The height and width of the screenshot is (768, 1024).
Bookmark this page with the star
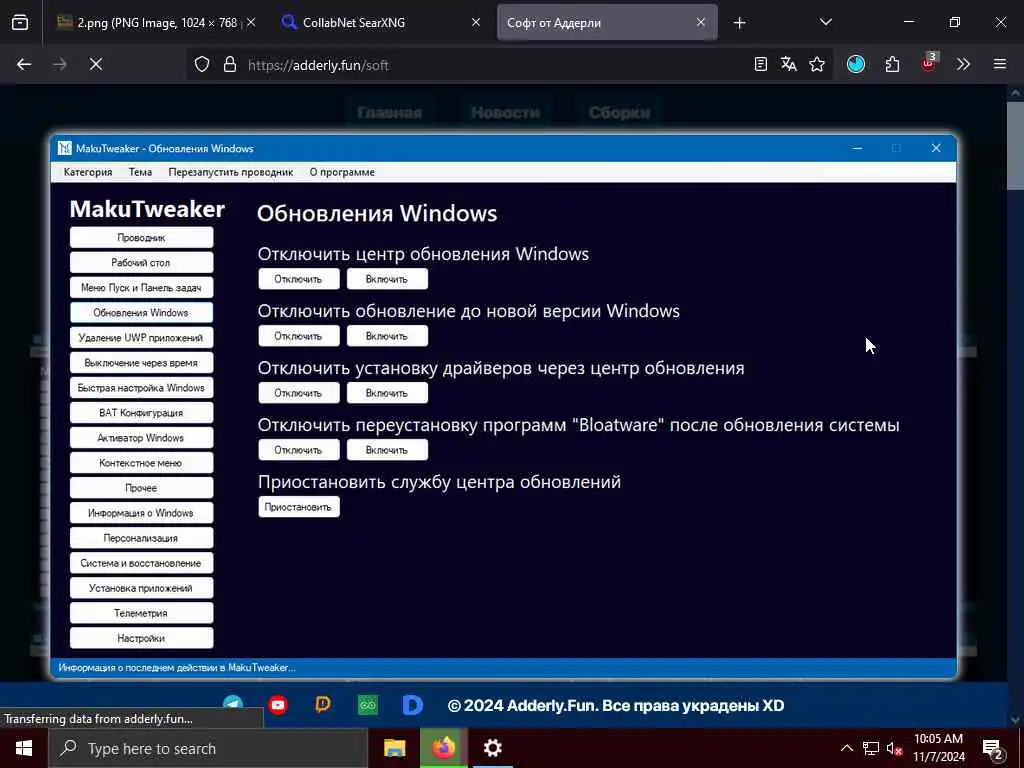817,65
